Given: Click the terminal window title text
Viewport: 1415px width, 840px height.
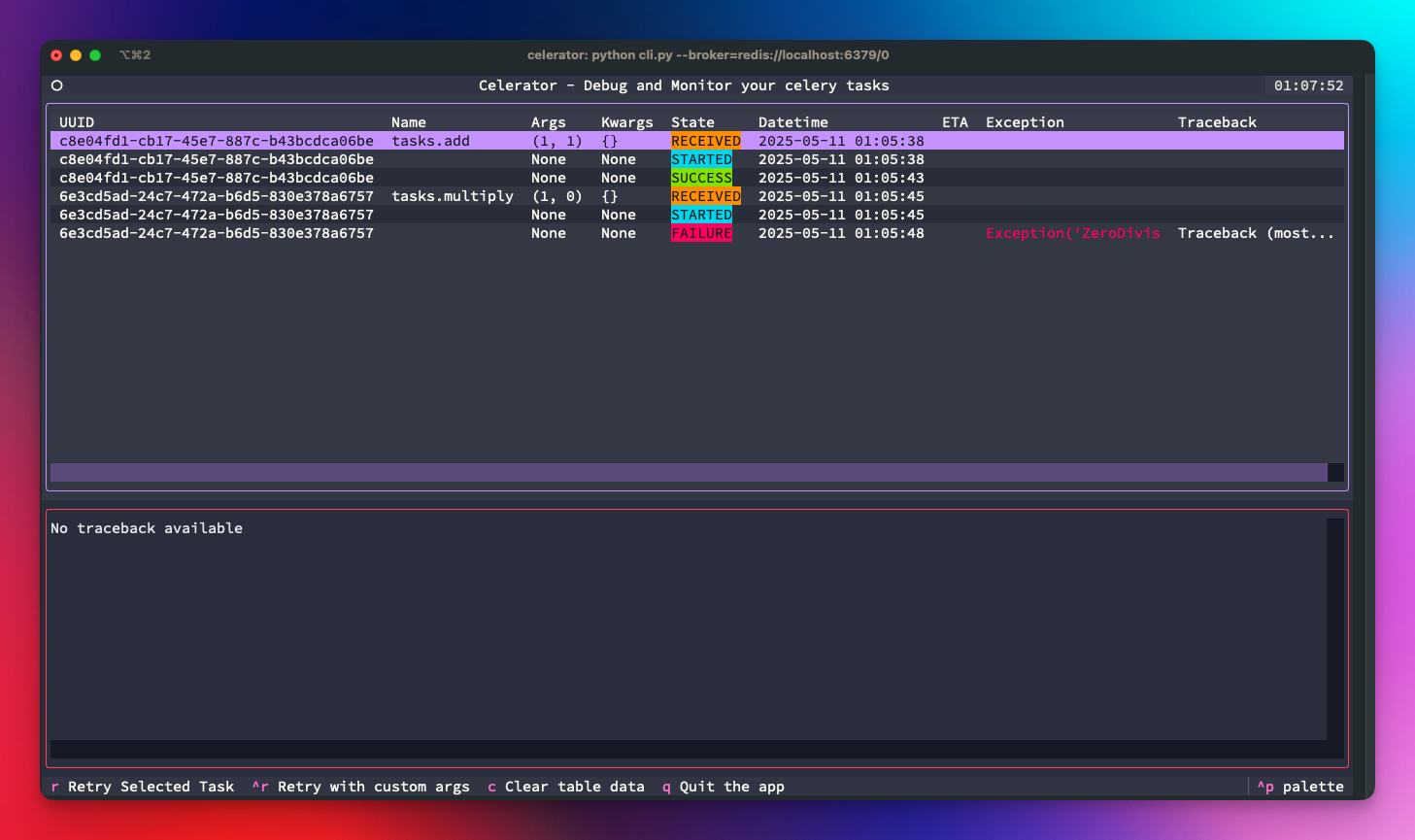Looking at the screenshot, I should [x=708, y=55].
